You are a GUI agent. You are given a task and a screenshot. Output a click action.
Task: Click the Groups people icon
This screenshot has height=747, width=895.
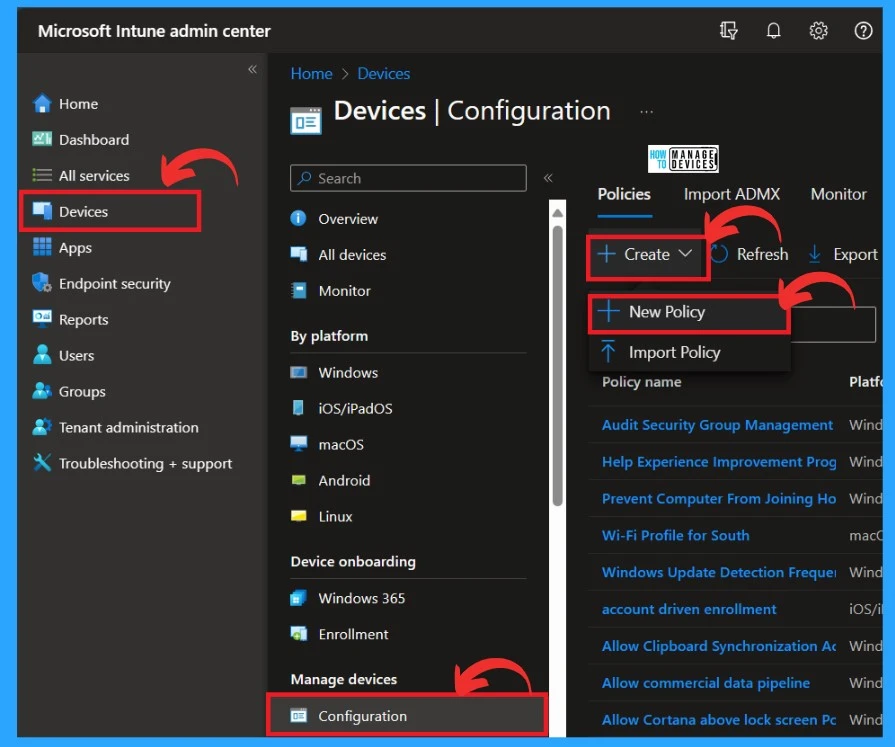click(x=42, y=391)
